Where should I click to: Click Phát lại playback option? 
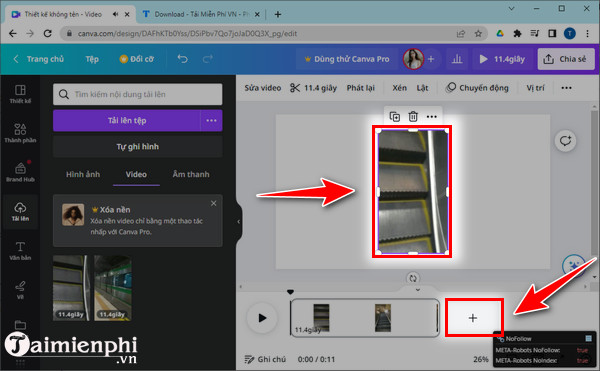tap(360, 88)
